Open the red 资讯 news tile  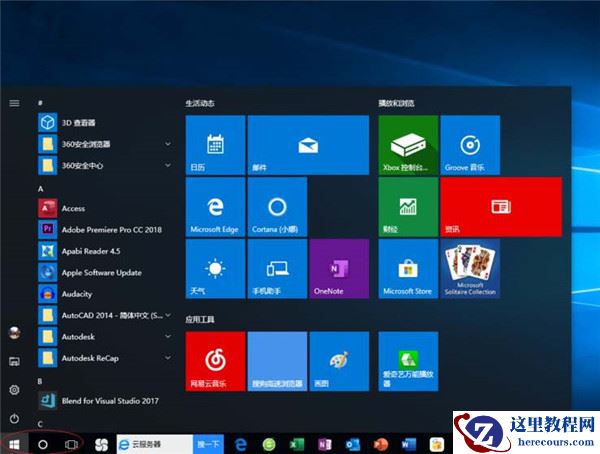tap(501, 207)
